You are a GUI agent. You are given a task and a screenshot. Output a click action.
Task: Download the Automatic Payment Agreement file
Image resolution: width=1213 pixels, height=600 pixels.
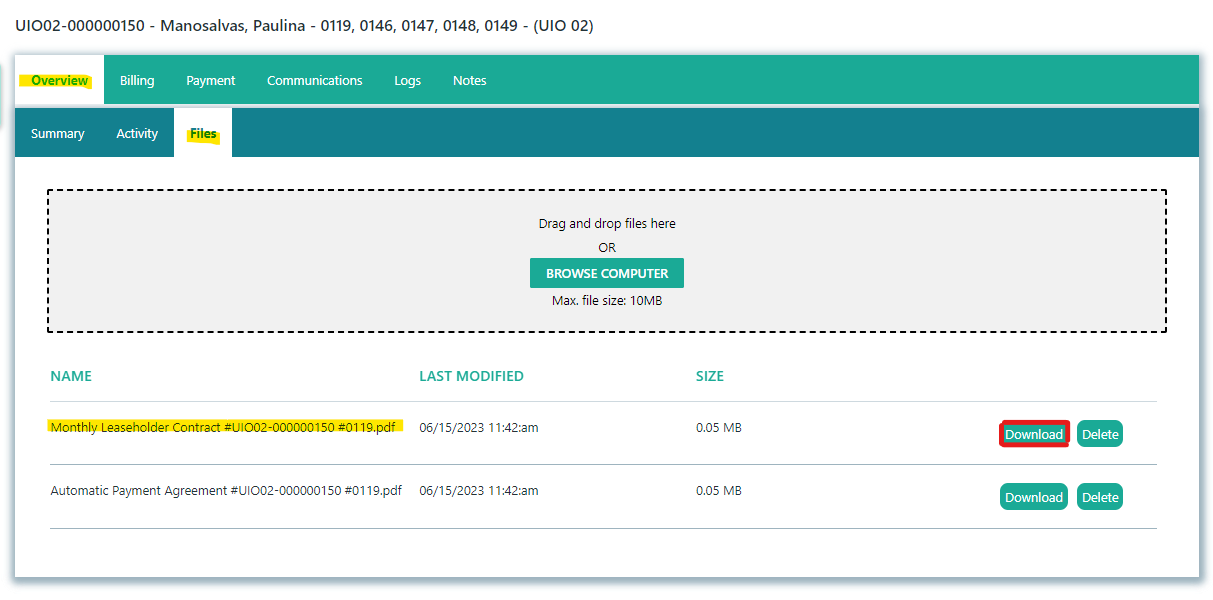(1034, 497)
